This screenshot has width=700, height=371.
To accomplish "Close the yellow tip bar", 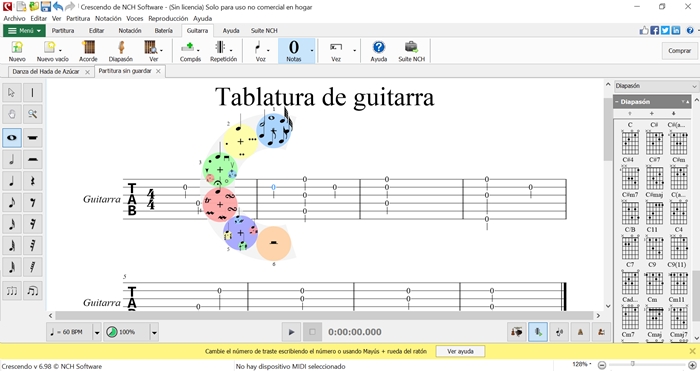I will pos(692,351).
